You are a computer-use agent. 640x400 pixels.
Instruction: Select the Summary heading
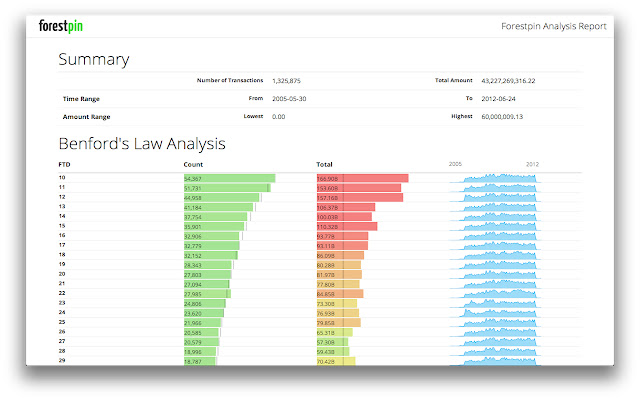(x=94, y=60)
